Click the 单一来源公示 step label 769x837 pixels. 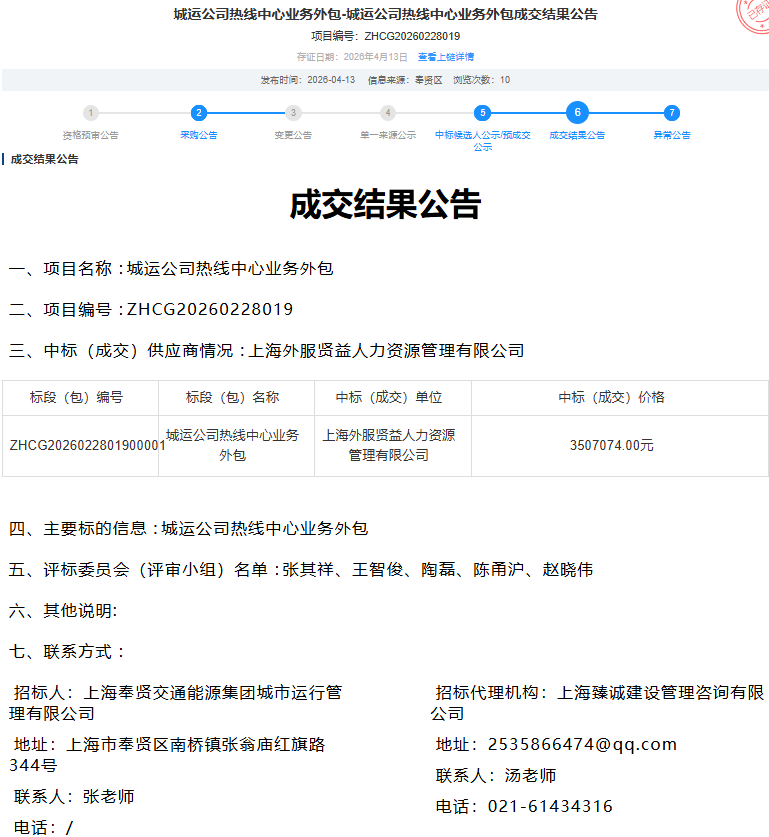coord(388,135)
